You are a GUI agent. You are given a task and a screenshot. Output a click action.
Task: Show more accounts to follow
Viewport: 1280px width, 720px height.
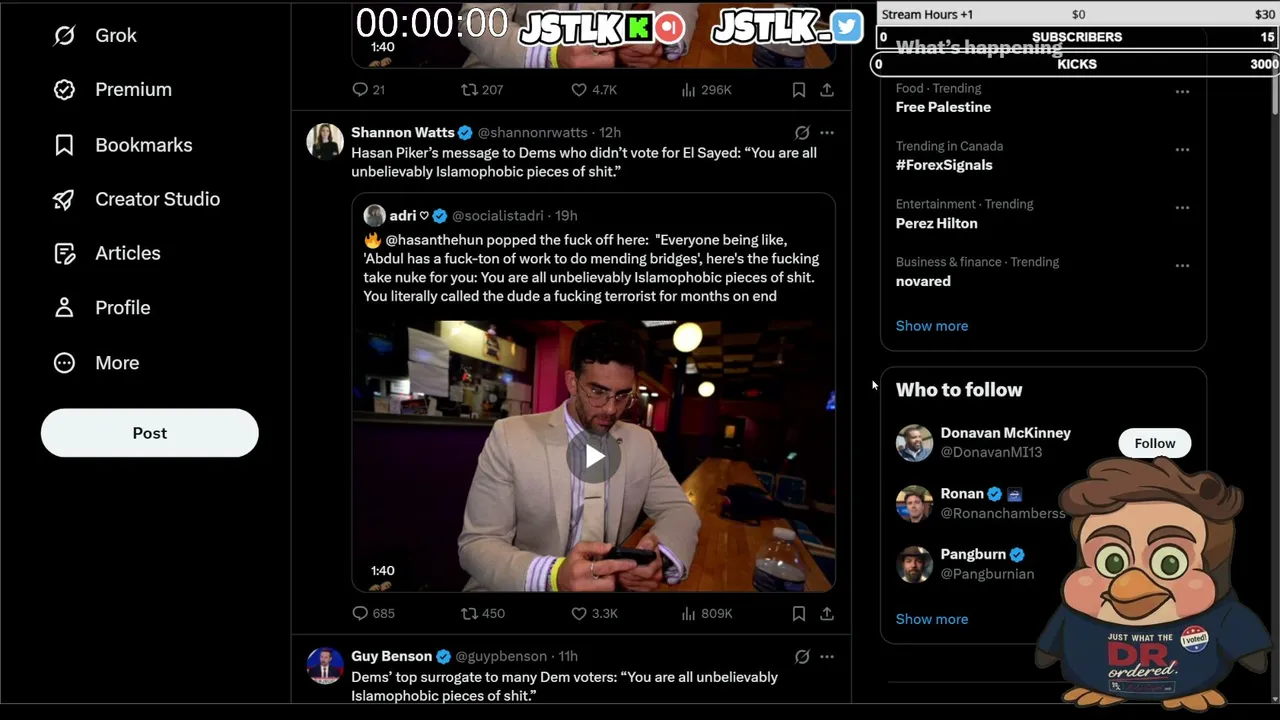(932, 619)
